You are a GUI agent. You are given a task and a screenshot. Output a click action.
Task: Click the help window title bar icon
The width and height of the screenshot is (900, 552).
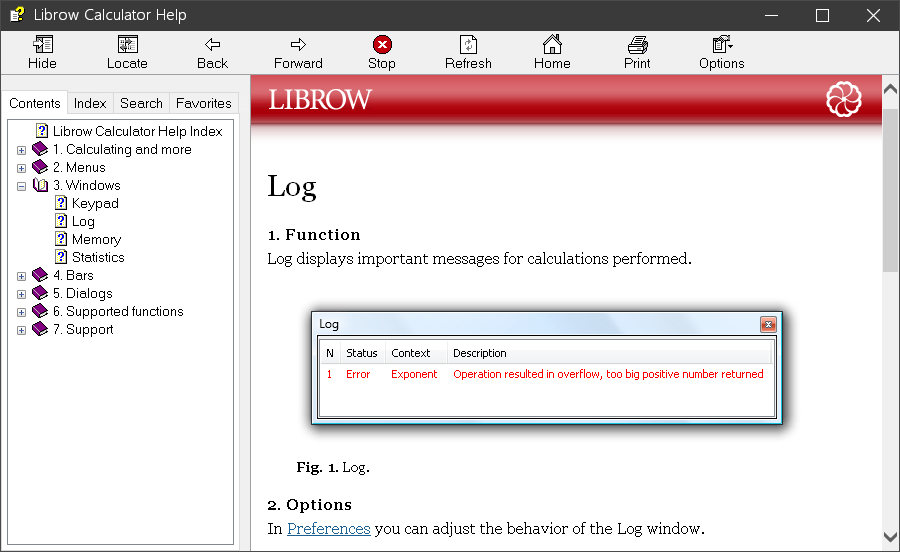coord(17,14)
